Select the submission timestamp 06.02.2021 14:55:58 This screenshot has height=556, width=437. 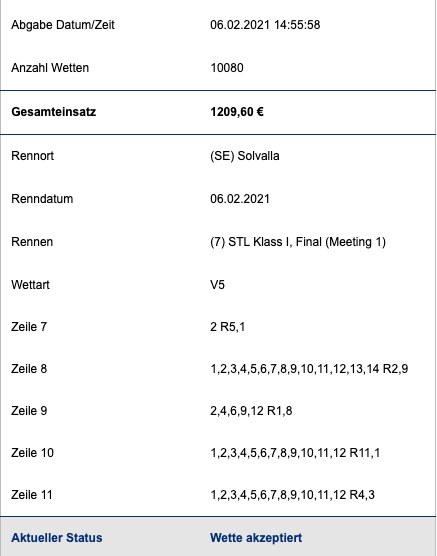(x=265, y=25)
